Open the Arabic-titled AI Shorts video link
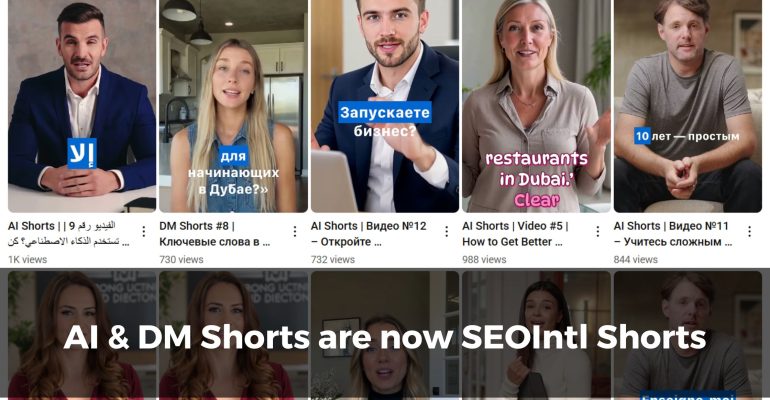 pyautogui.click(x=68, y=234)
